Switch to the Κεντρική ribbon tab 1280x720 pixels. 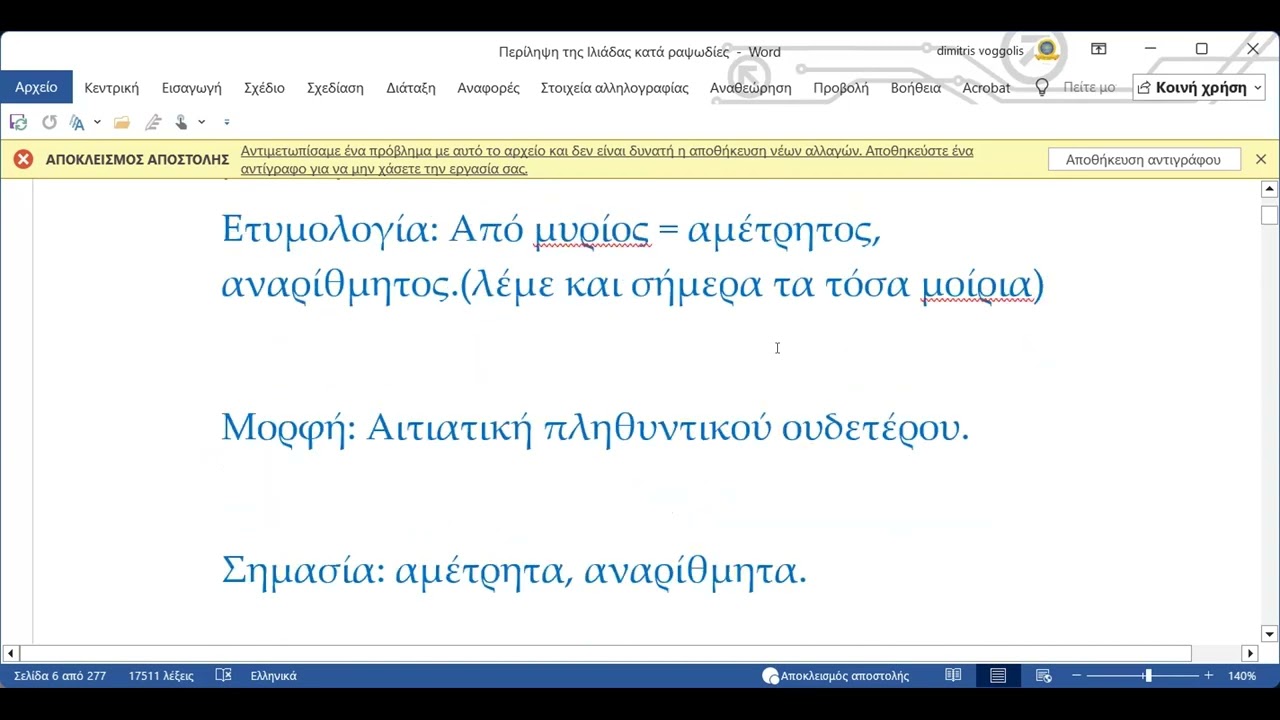(111, 88)
